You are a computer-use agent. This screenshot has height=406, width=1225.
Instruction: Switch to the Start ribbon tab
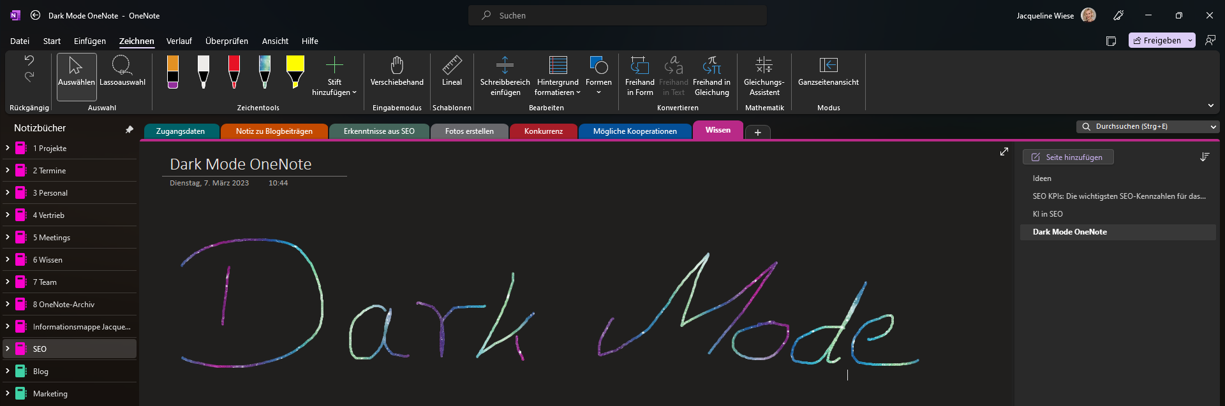[52, 41]
